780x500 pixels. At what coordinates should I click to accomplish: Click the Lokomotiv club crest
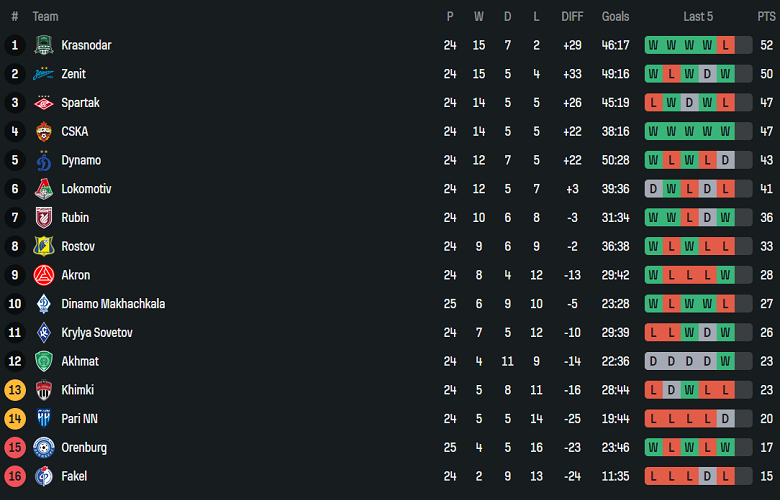click(43, 189)
